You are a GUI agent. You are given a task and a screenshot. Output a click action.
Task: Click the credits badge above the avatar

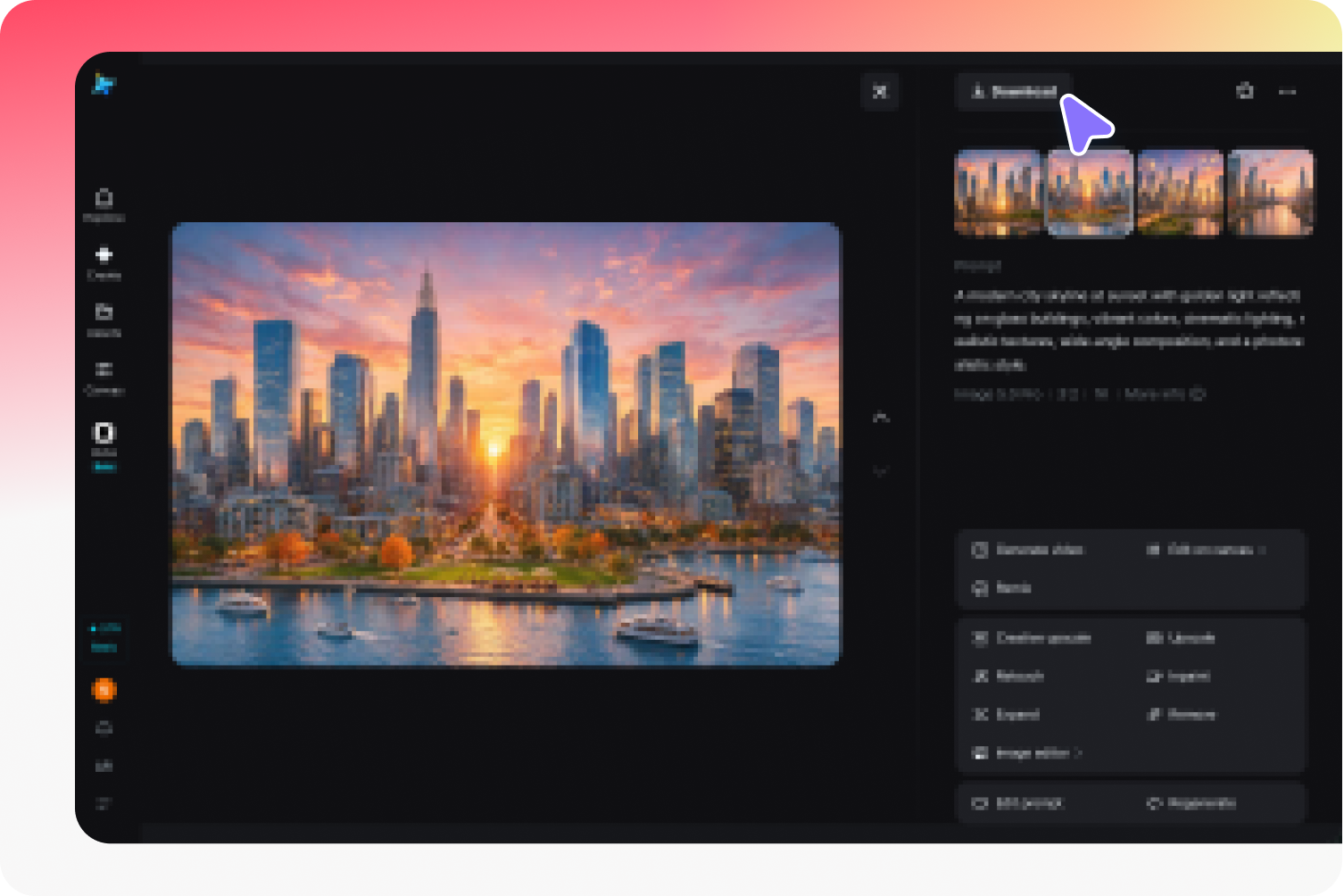point(104,637)
